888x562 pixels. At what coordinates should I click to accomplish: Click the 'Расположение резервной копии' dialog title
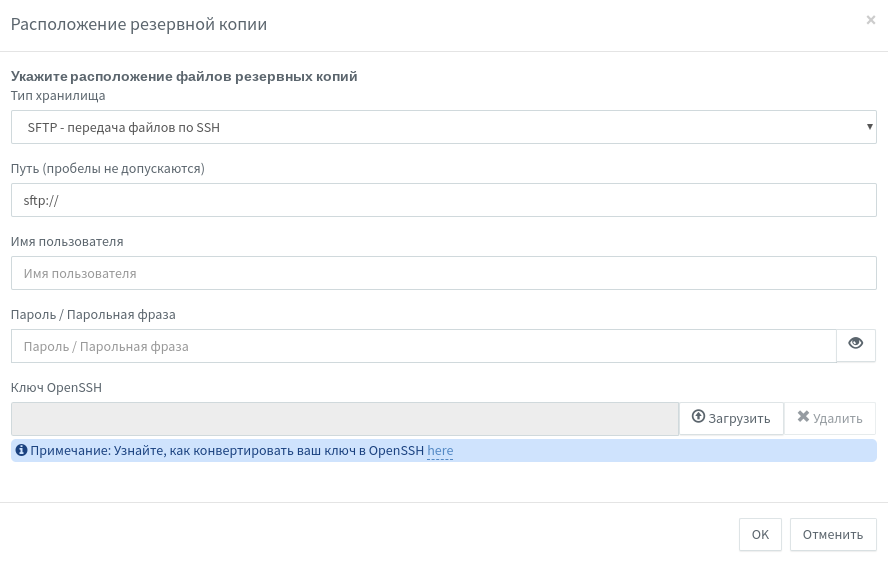point(139,24)
